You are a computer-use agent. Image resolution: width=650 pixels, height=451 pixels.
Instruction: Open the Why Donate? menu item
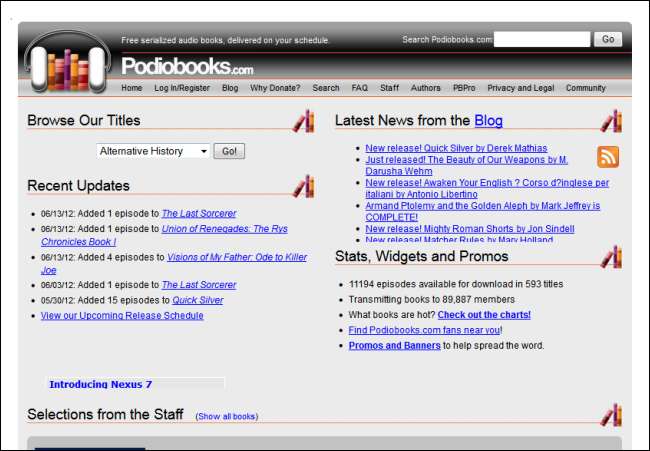(x=275, y=88)
